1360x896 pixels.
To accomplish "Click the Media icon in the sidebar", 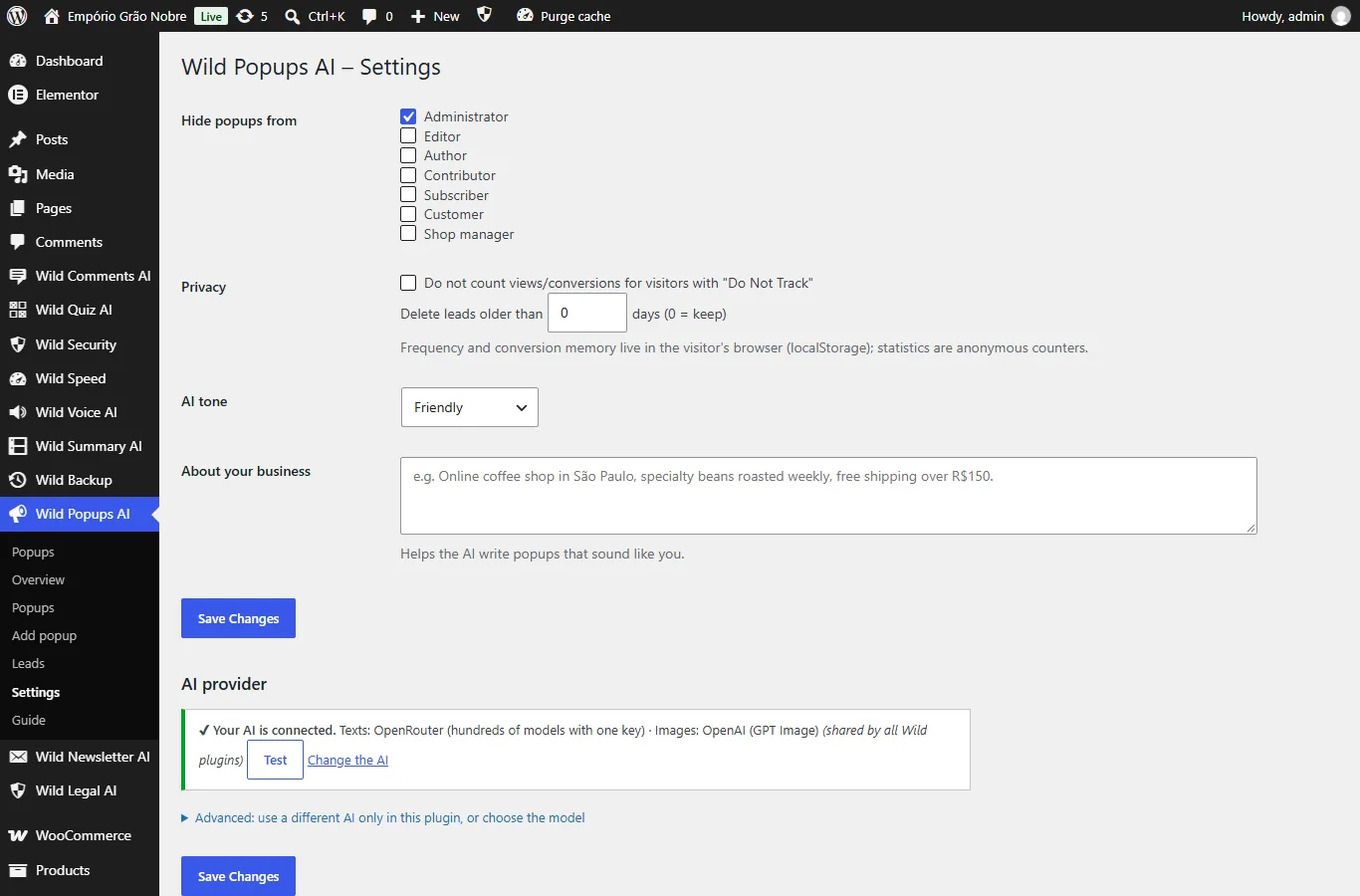I will (x=18, y=174).
